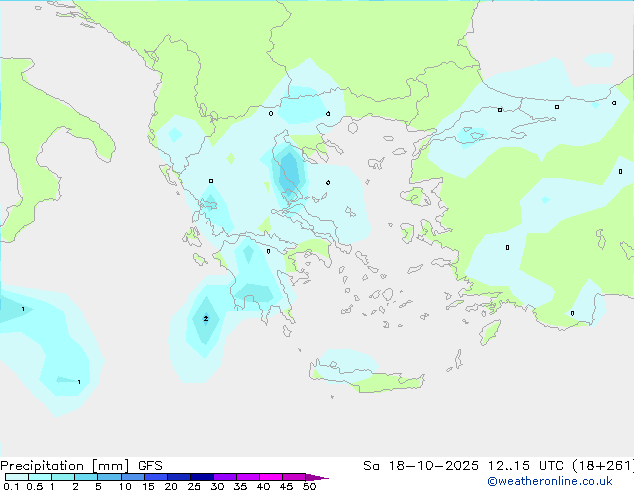Image resolution: width=634 pixels, height=490 pixels.
Task: Click the legend scale label '25'
Action: 194,486
